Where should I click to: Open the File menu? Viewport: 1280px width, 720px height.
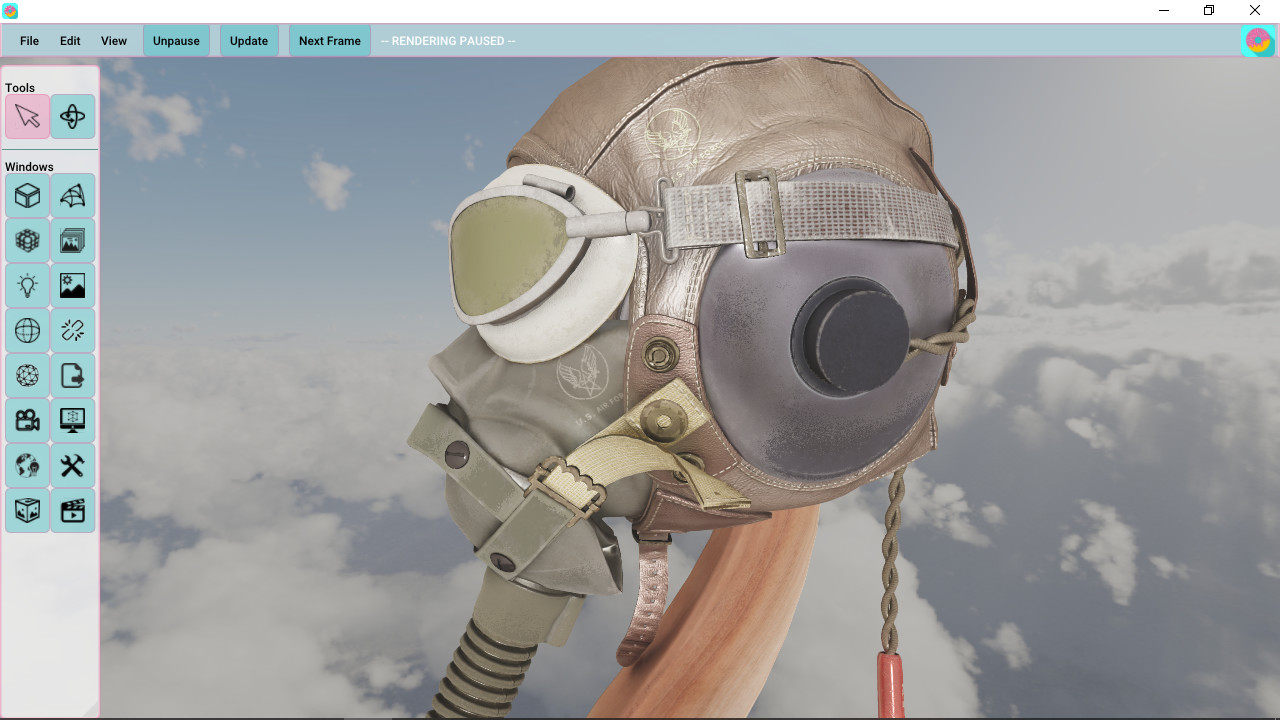click(x=29, y=41)
